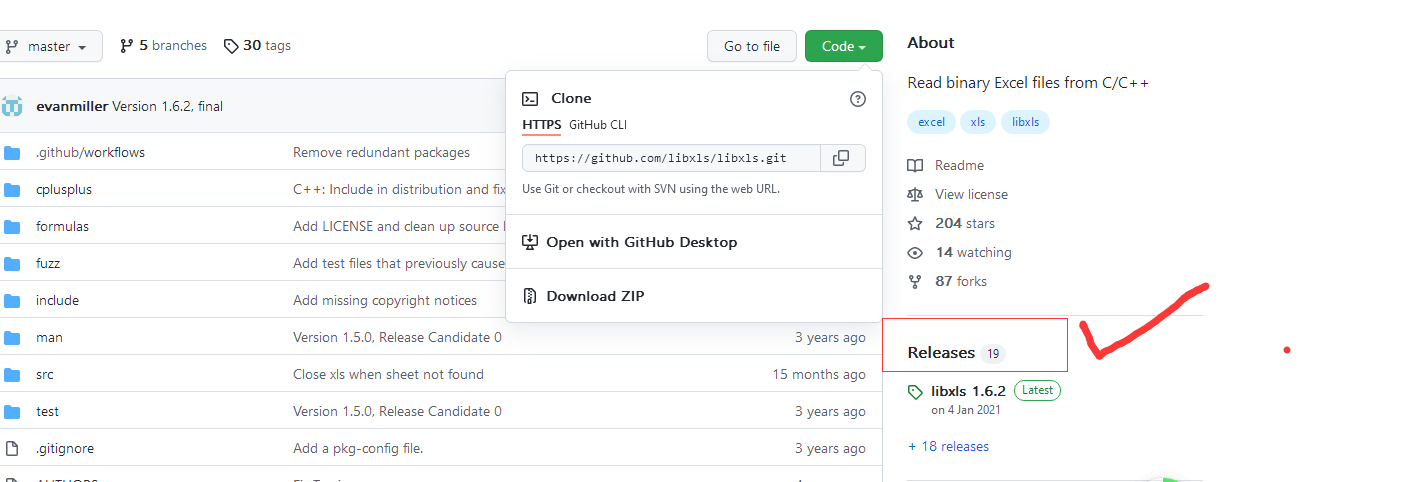The height and width of the screenshot is (482, 1415).
Task: Open the include folder
Action: click(57, 301)
